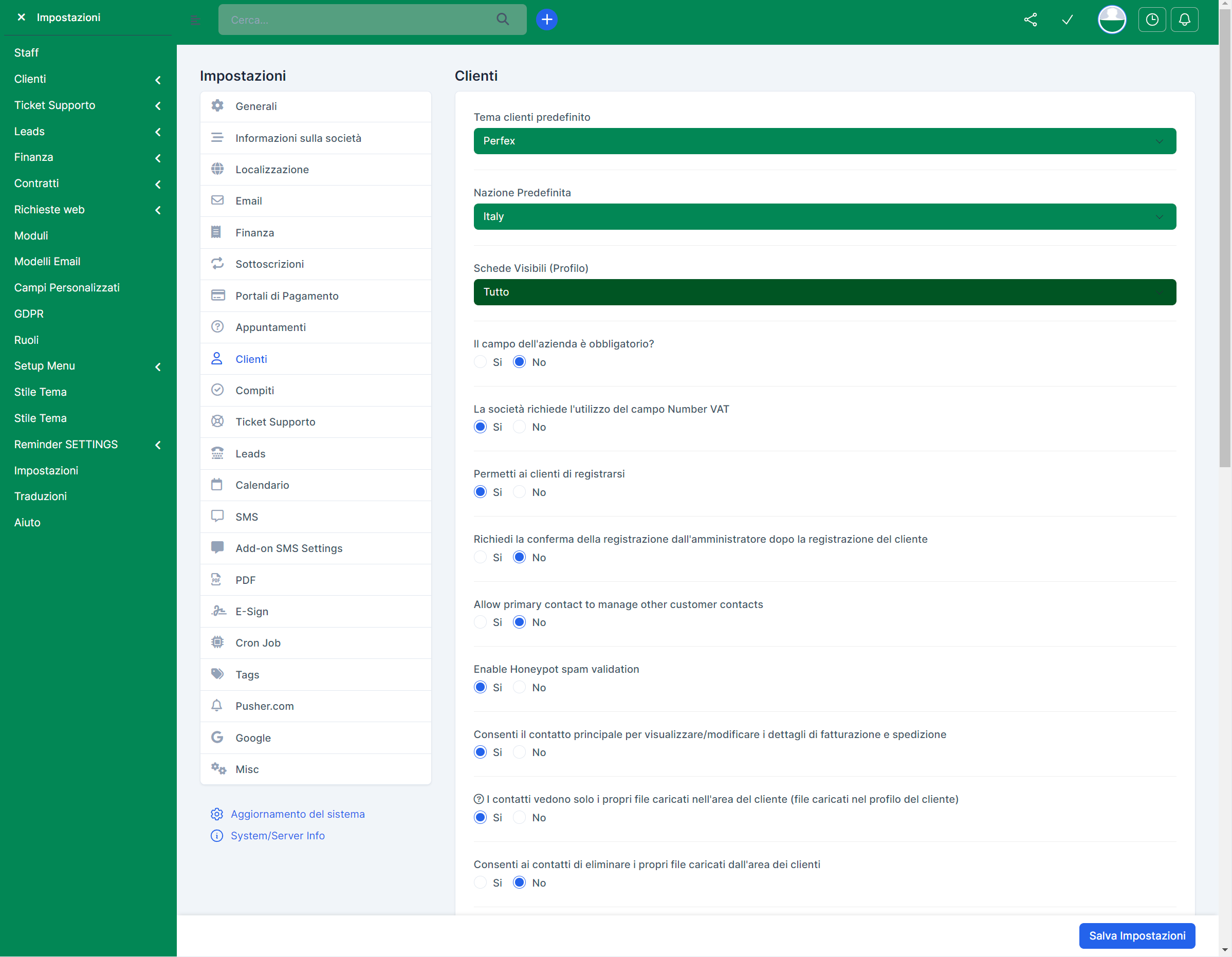Click into the Cerca search field

[355, 20]
